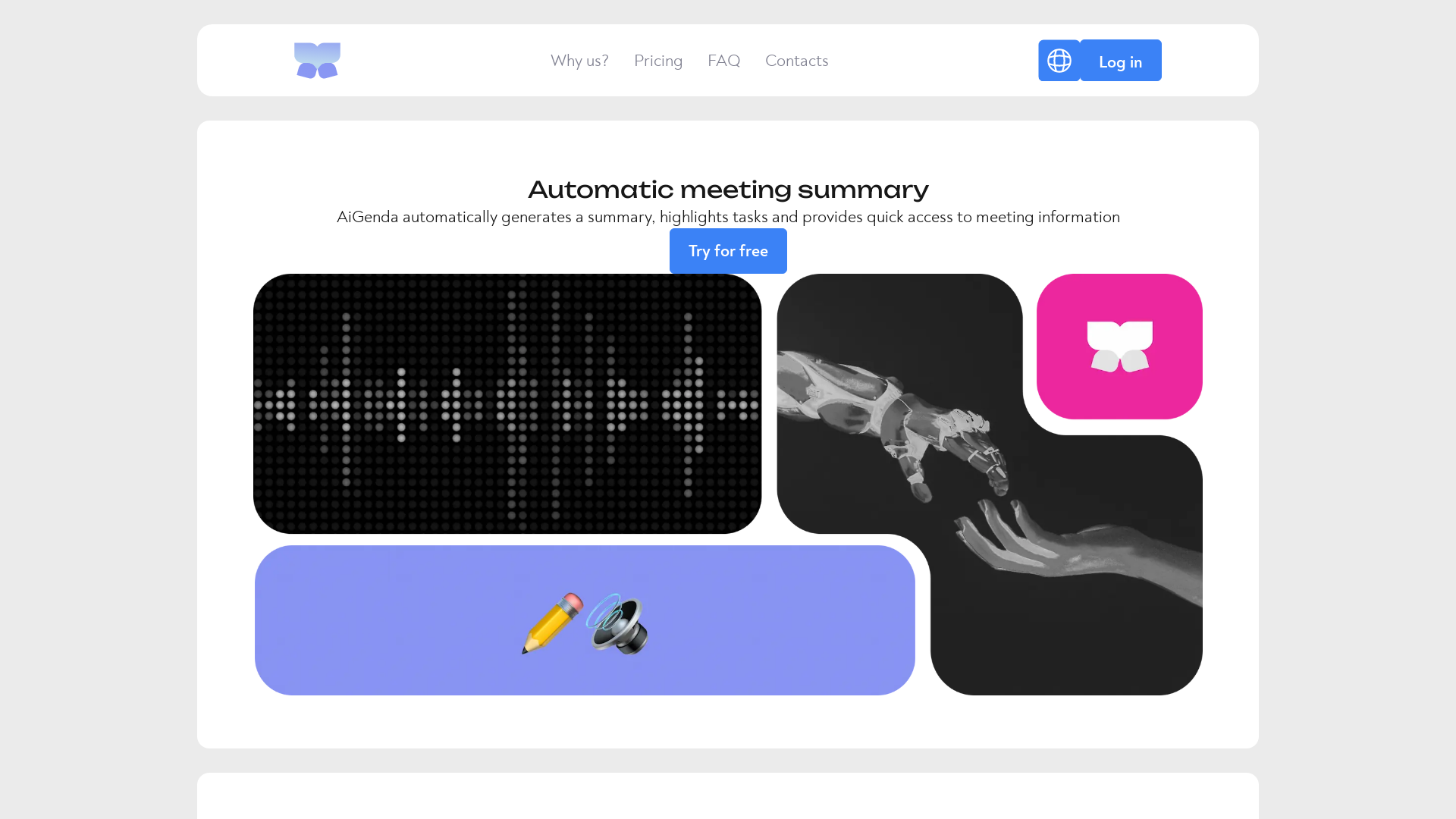Click the audio waveform visualization panel
Viewport: 1456px width, 819px height.
tap(507, 403)
